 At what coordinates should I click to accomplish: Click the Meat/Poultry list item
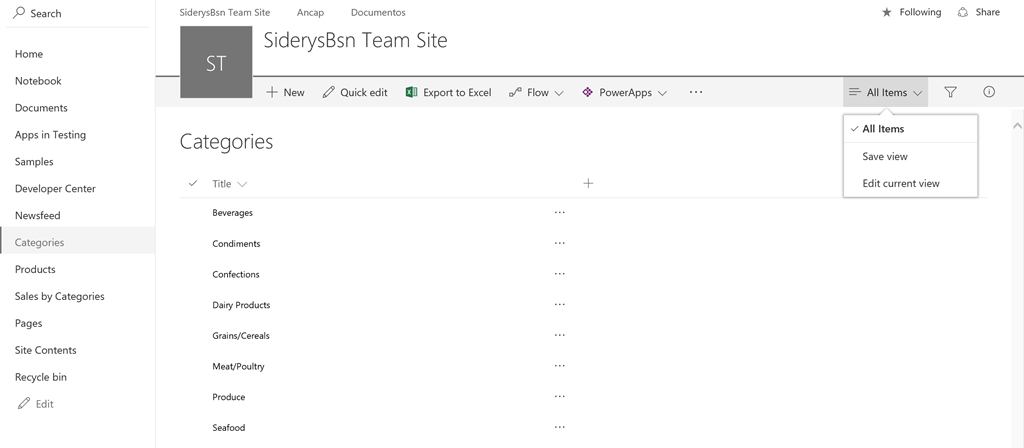click(x=238, y=366)
